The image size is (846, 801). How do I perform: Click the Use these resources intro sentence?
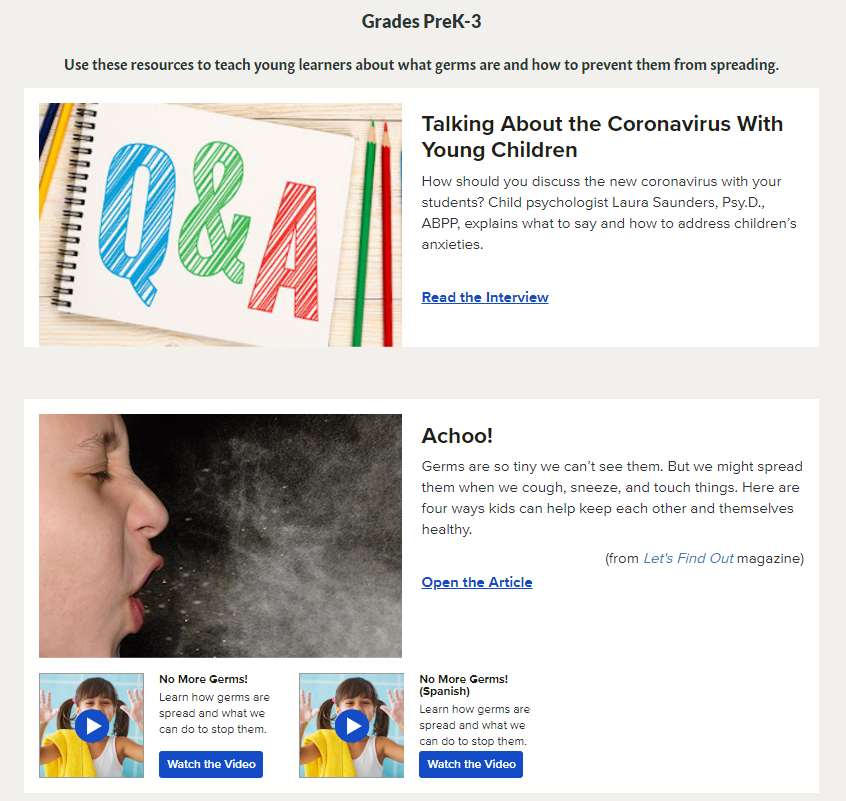[421, 65]
